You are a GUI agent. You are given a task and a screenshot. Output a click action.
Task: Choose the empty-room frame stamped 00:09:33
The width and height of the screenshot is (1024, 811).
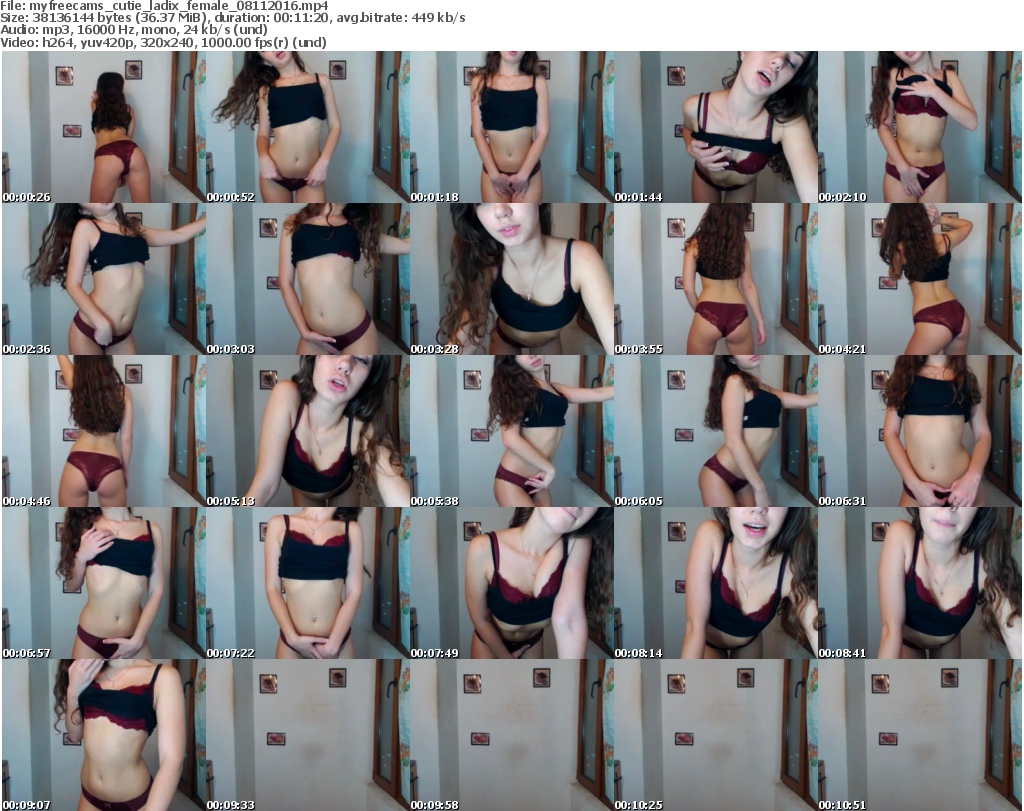click(x=308, y=735)
